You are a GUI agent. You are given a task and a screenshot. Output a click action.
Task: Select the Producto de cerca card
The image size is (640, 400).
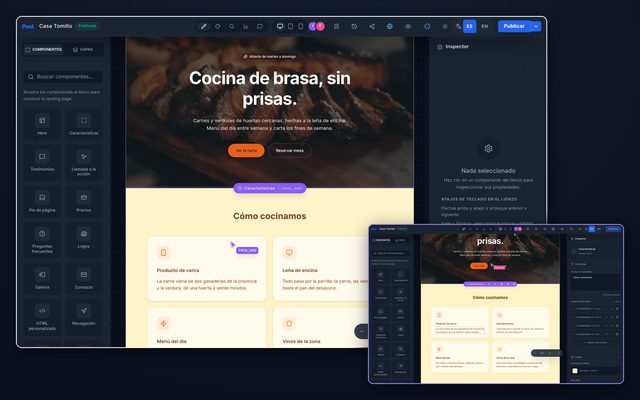[x=207, y=269]
